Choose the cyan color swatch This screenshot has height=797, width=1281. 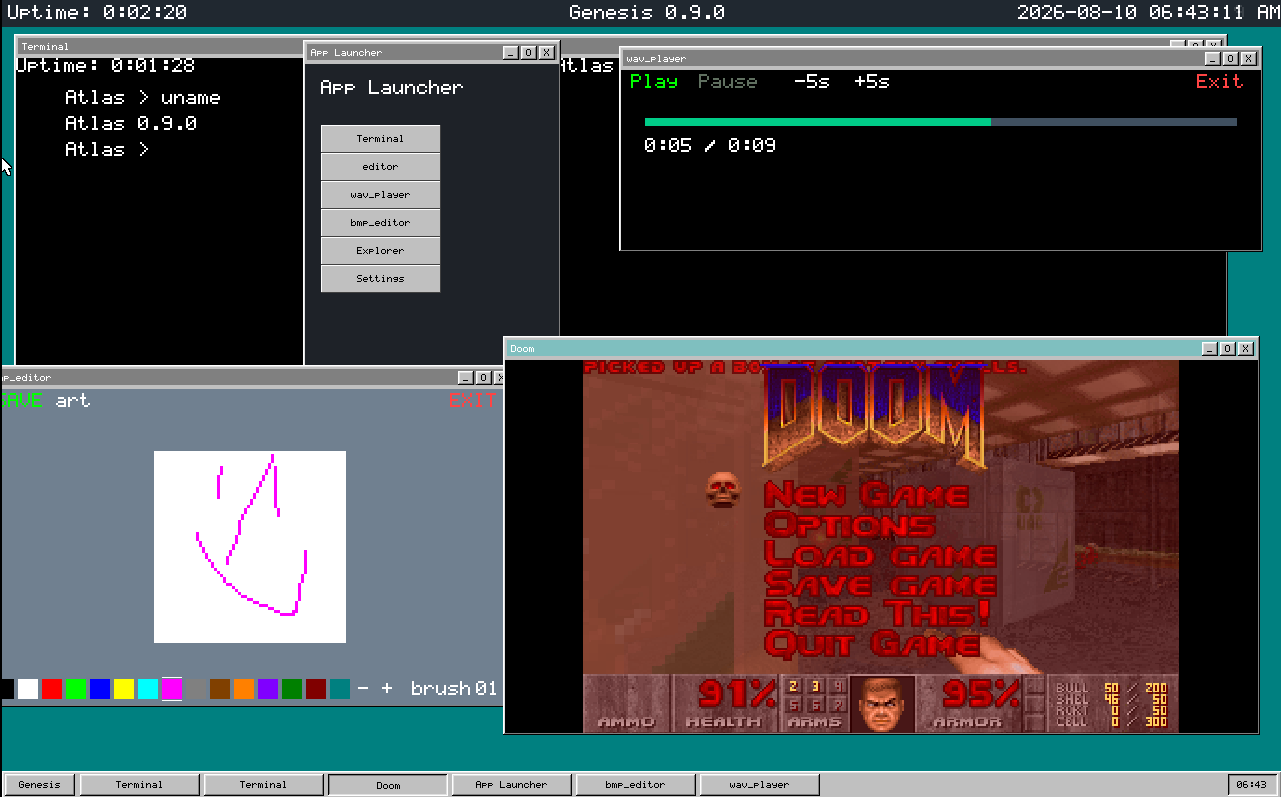click(x=148, y=689)
